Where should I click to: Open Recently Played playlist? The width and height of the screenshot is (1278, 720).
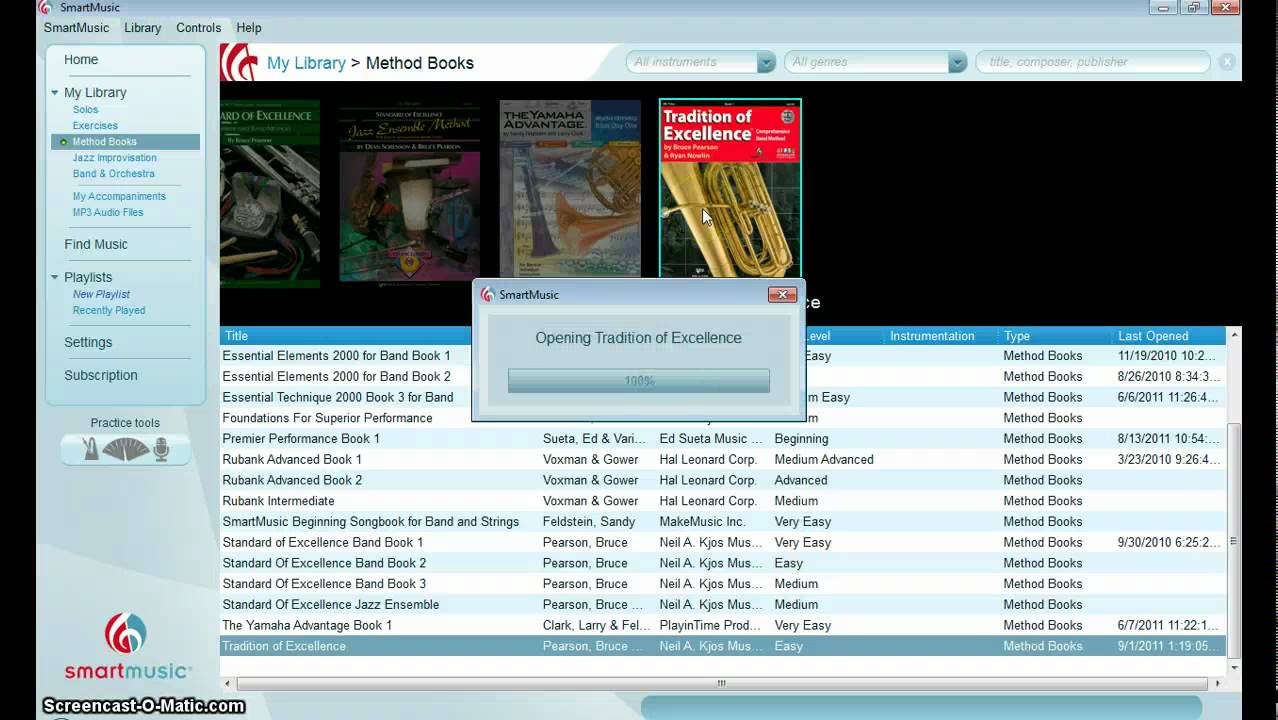pyautogui.click(x=108, y=311)
